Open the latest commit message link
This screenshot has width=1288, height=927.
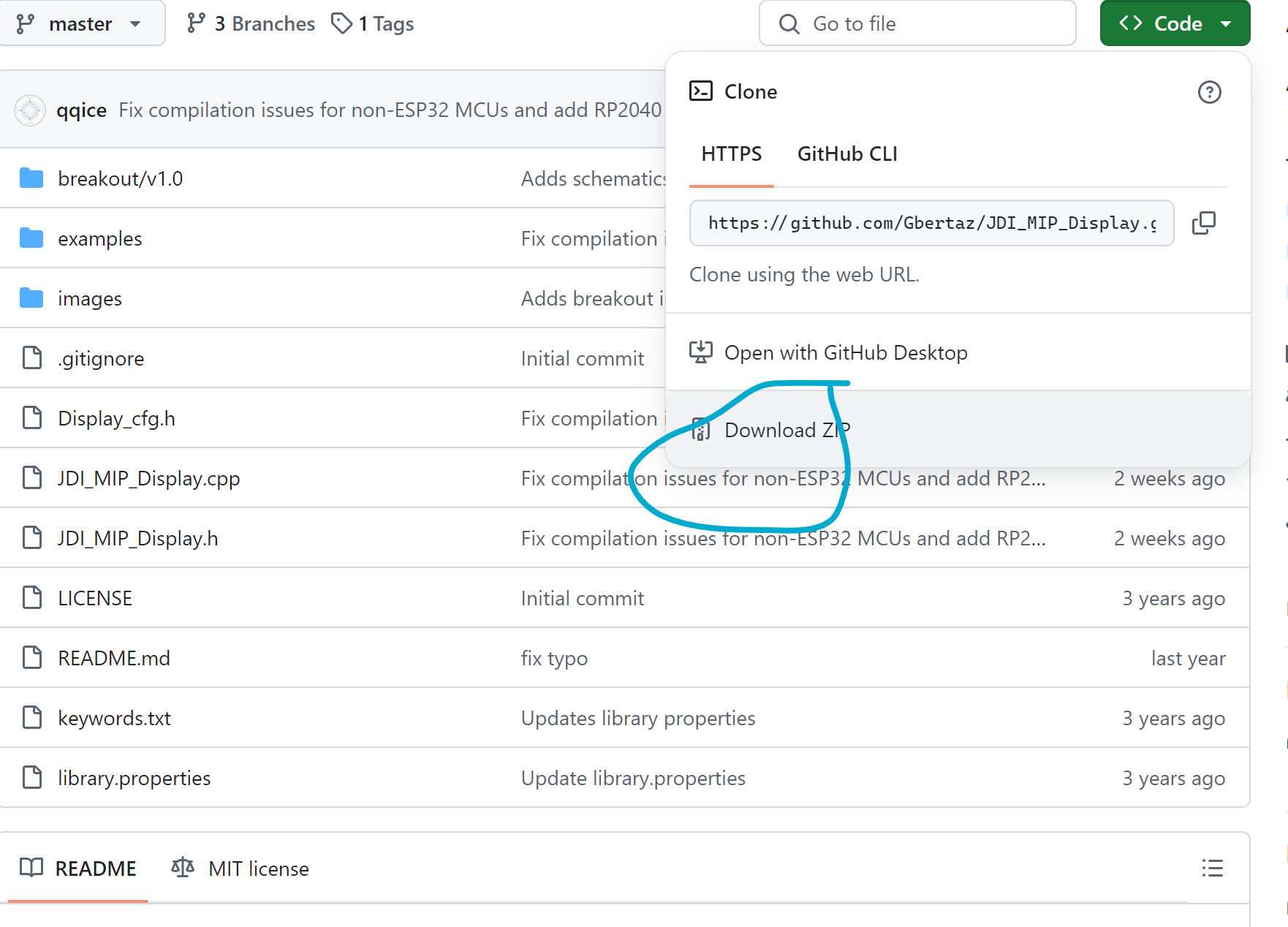(x=390, y=110)
